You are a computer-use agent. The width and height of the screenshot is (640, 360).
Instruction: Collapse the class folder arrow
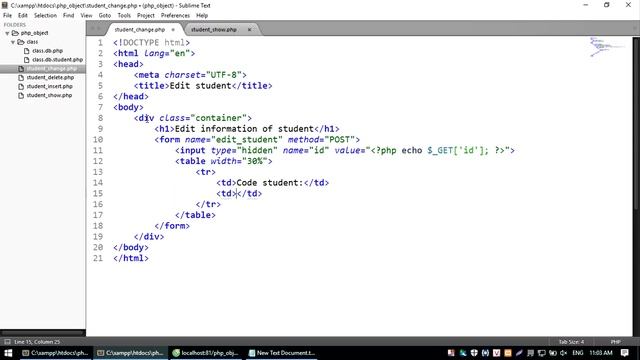[13, 42]
